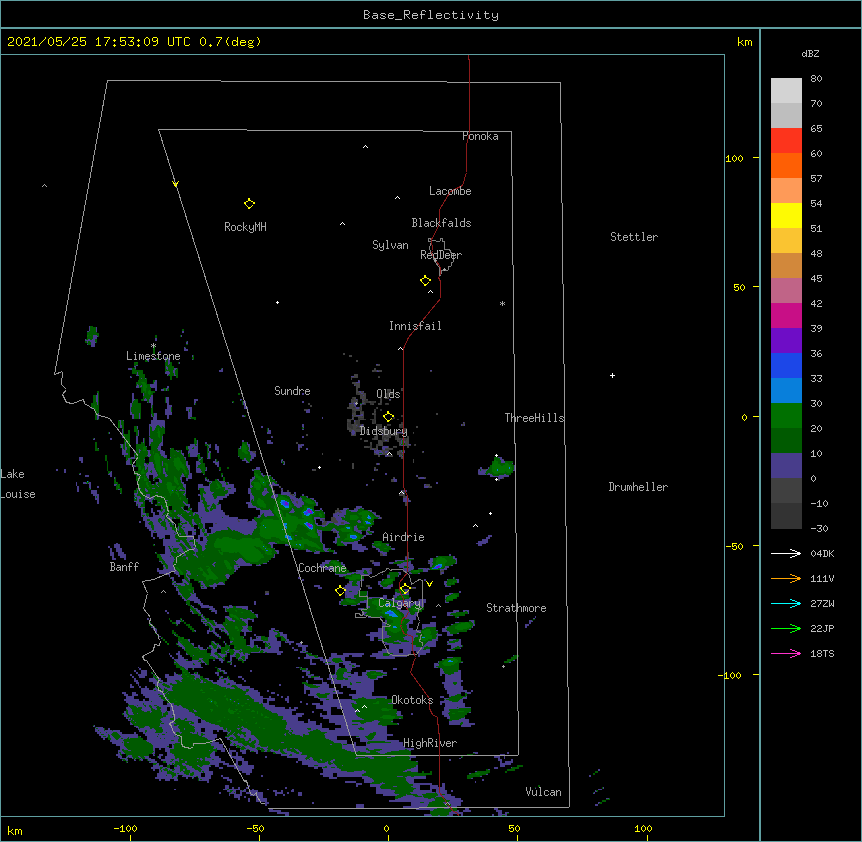Click the HighRiver city label

(x=430, y=743)
